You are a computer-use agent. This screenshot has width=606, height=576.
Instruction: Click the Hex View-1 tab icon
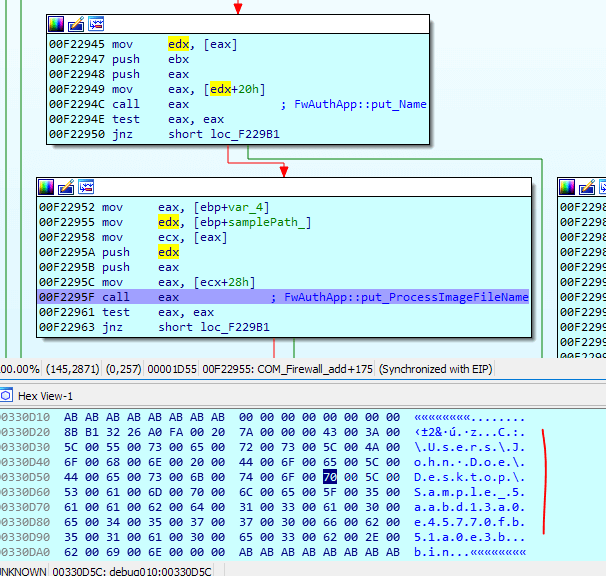6,396
